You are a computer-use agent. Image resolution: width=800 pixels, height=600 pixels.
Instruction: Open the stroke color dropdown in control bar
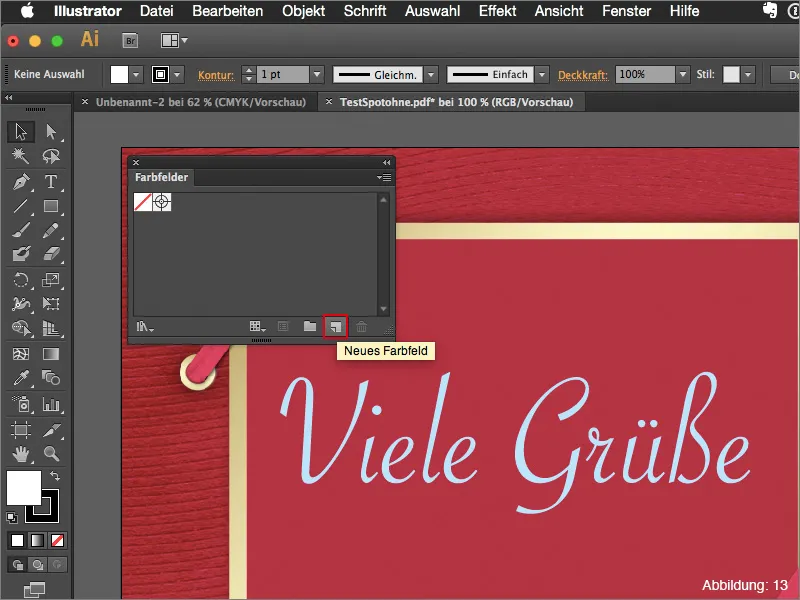pos(177,74)
